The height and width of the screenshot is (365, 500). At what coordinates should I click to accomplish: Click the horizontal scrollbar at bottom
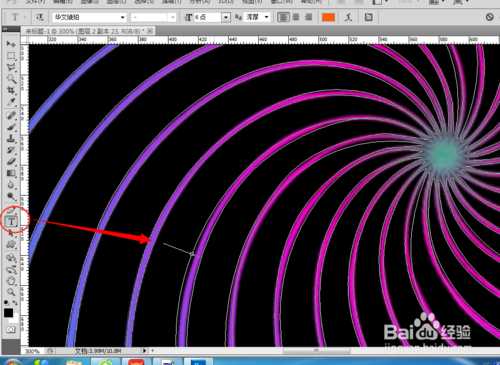[317, 351]
